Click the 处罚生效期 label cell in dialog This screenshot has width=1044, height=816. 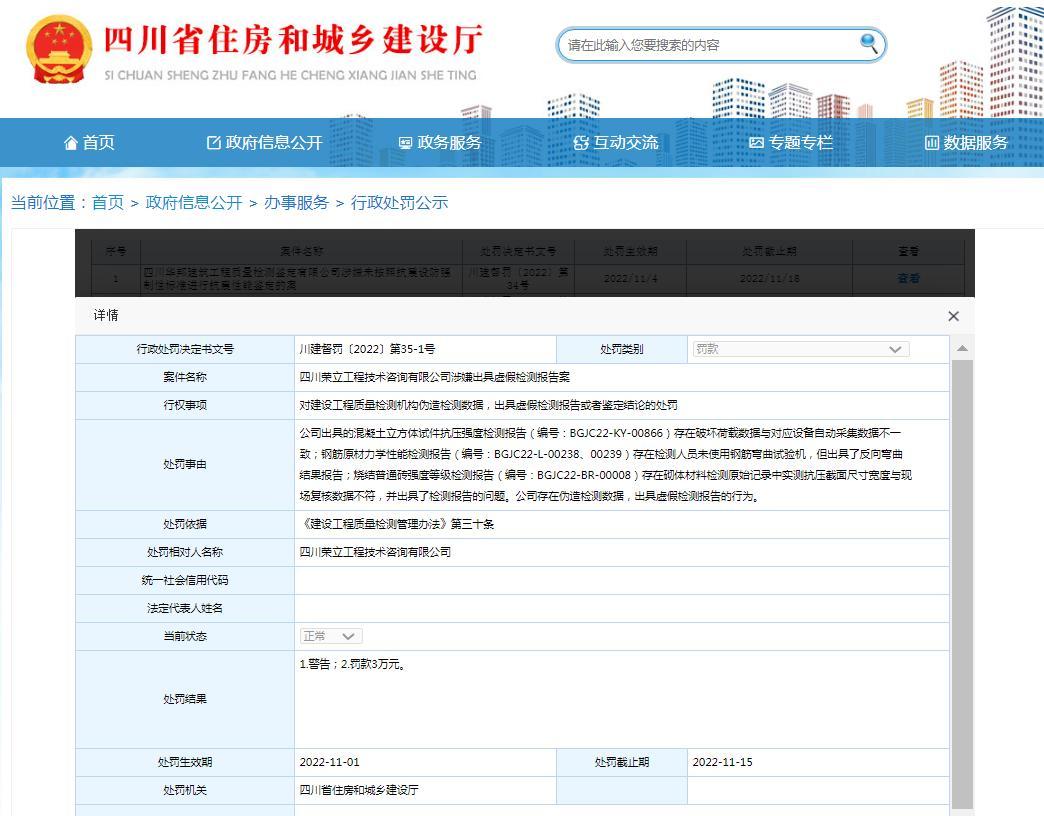pyautogui.click(x=185, y=762)
